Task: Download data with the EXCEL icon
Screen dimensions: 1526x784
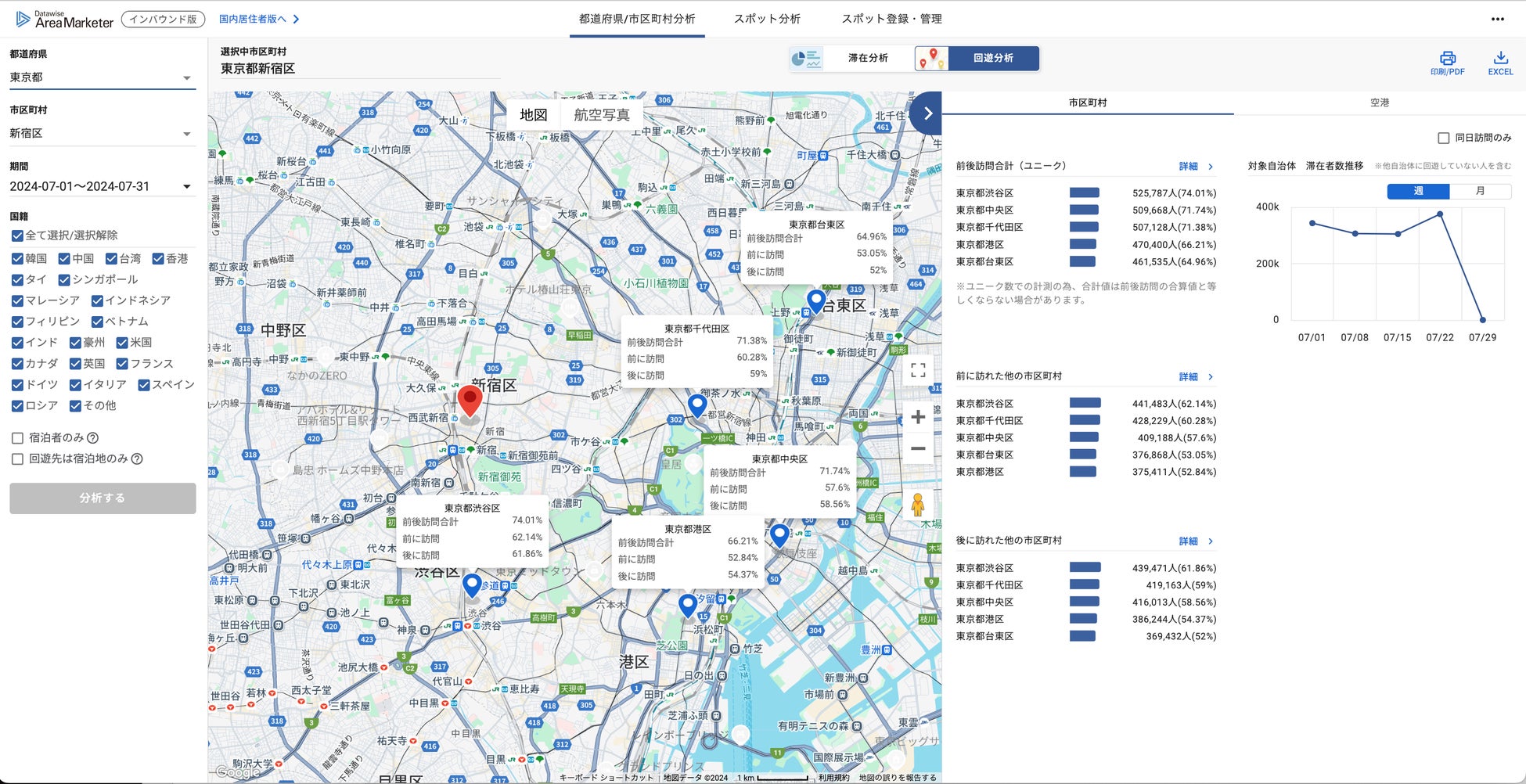Action: point(1500,59)
